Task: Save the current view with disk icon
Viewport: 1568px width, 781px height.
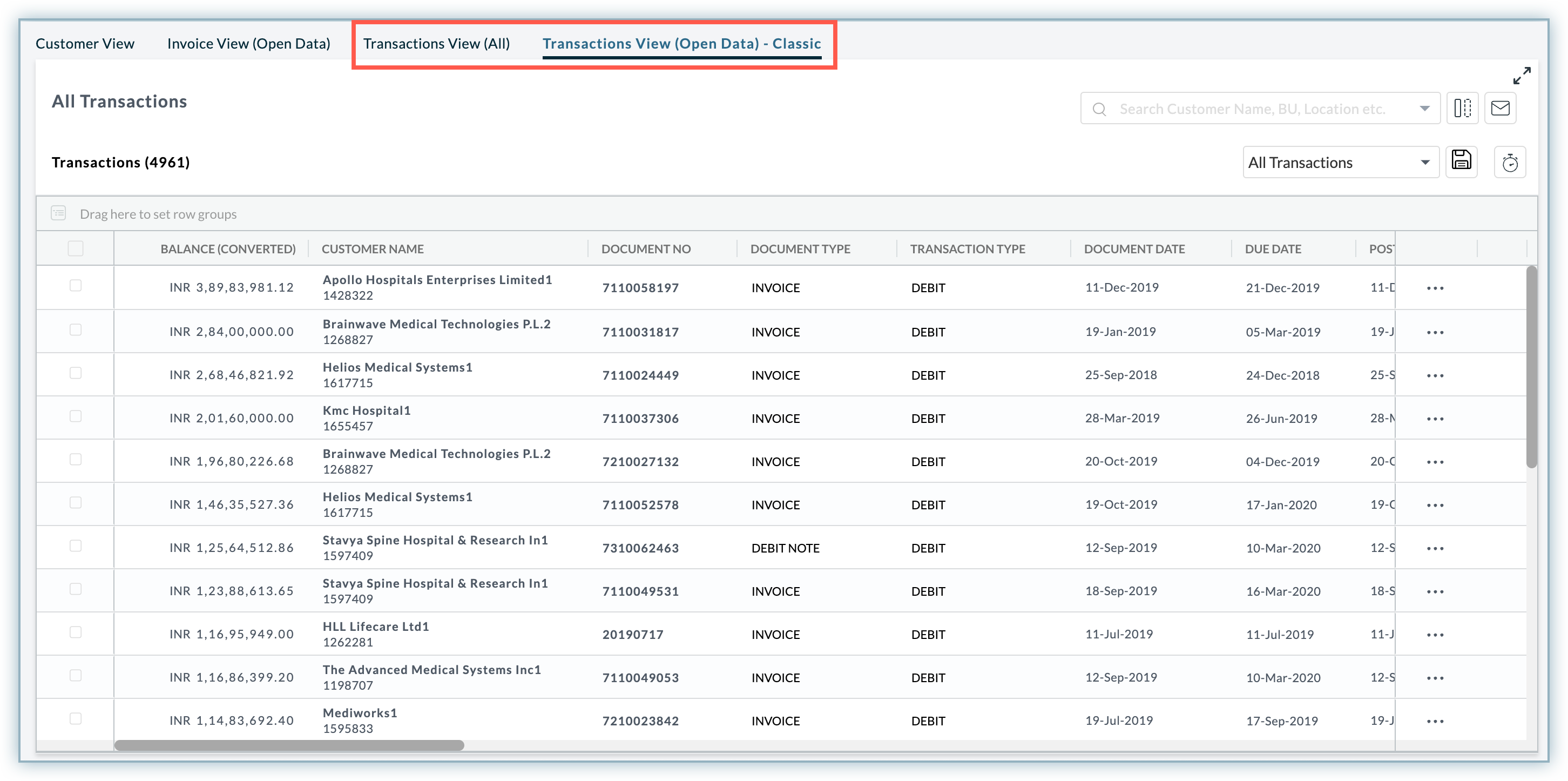Action: [1462, 161]
